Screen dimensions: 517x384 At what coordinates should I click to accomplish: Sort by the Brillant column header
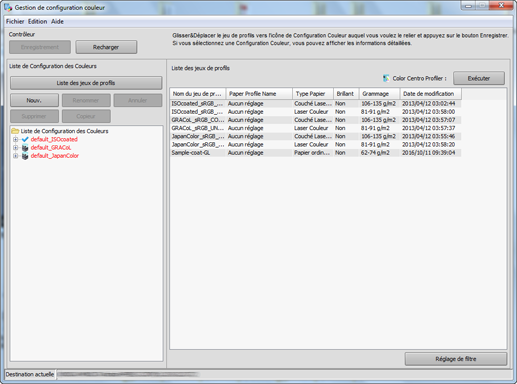point(346,94)
